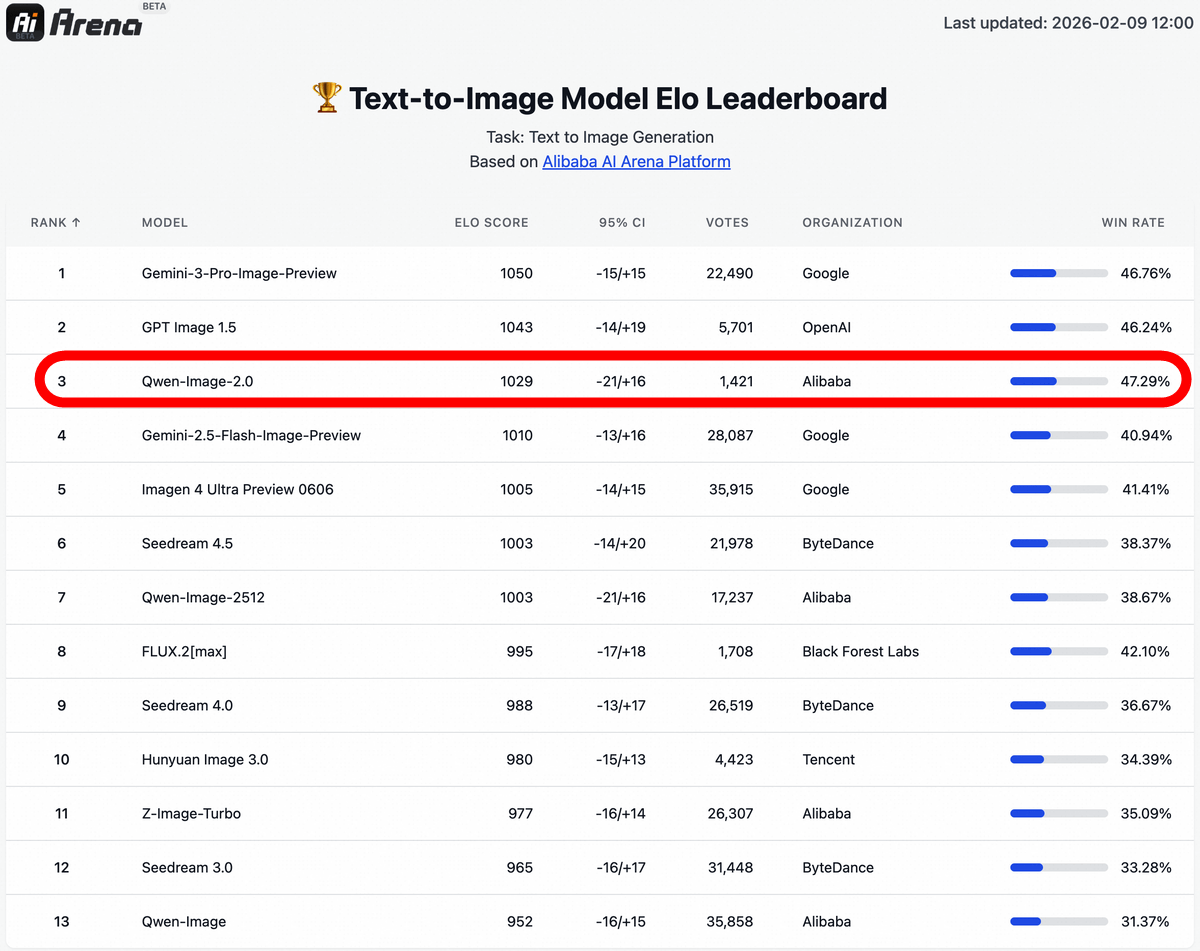Click the Win Rate column header

pyautogui.click(x=1133, y=222)
